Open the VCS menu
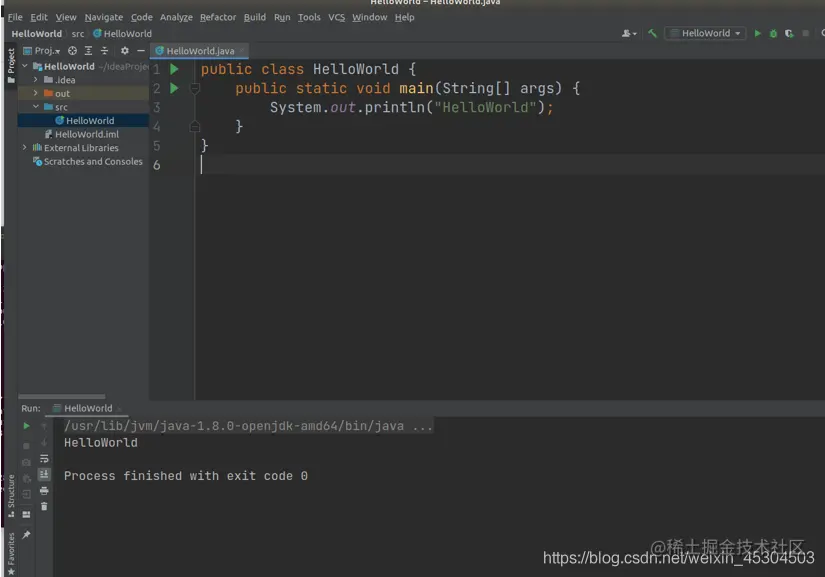 (x=337, y=17)
